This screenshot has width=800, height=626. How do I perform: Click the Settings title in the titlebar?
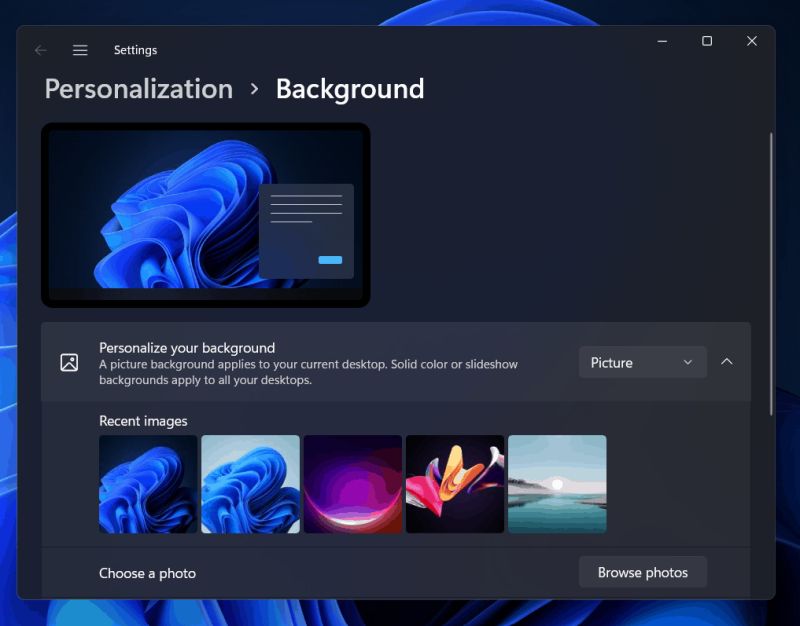pyautogui.click(x=135, y=50)
